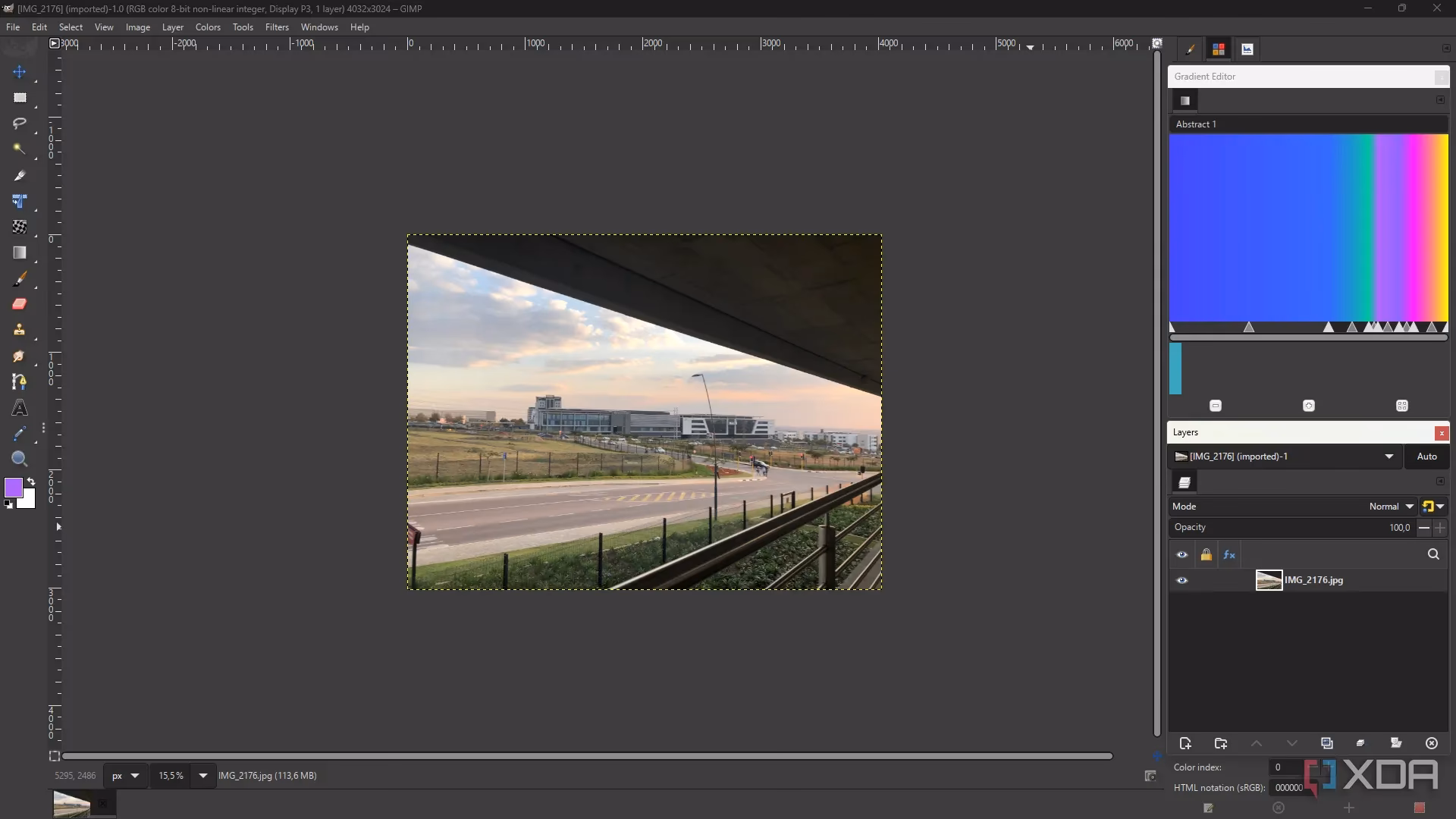1456x819 pixels.
Task: Select the Eraser tool
Action: (19, 304)
